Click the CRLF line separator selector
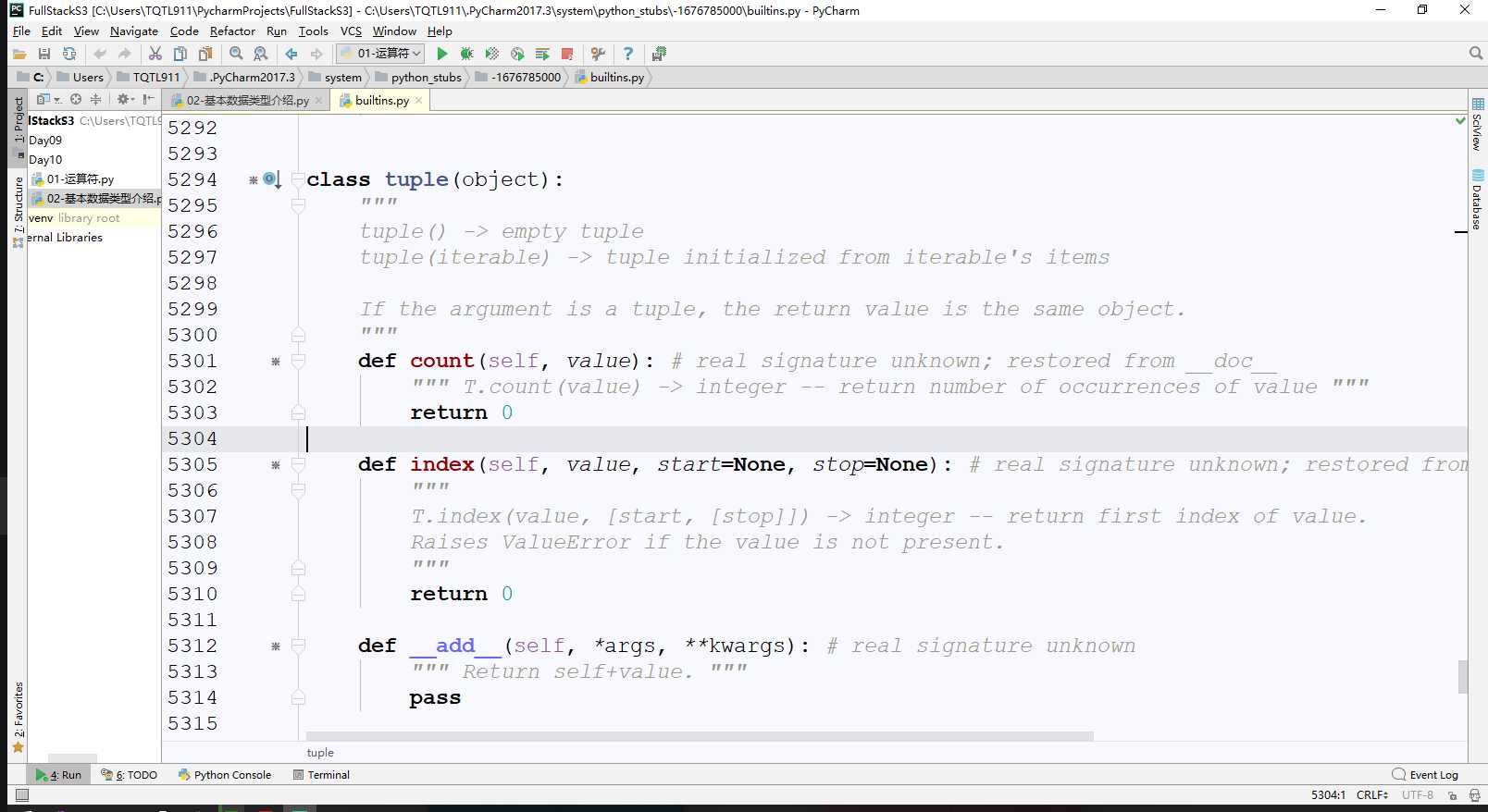 pos(1372,795)
